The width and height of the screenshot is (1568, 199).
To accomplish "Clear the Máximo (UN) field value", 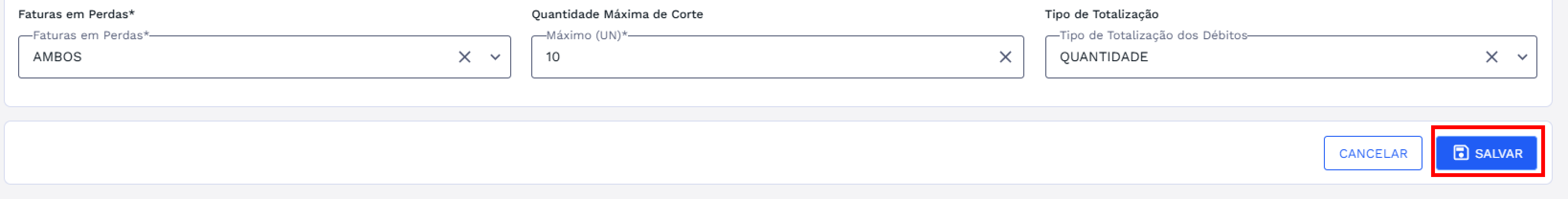I will 1006,56.
